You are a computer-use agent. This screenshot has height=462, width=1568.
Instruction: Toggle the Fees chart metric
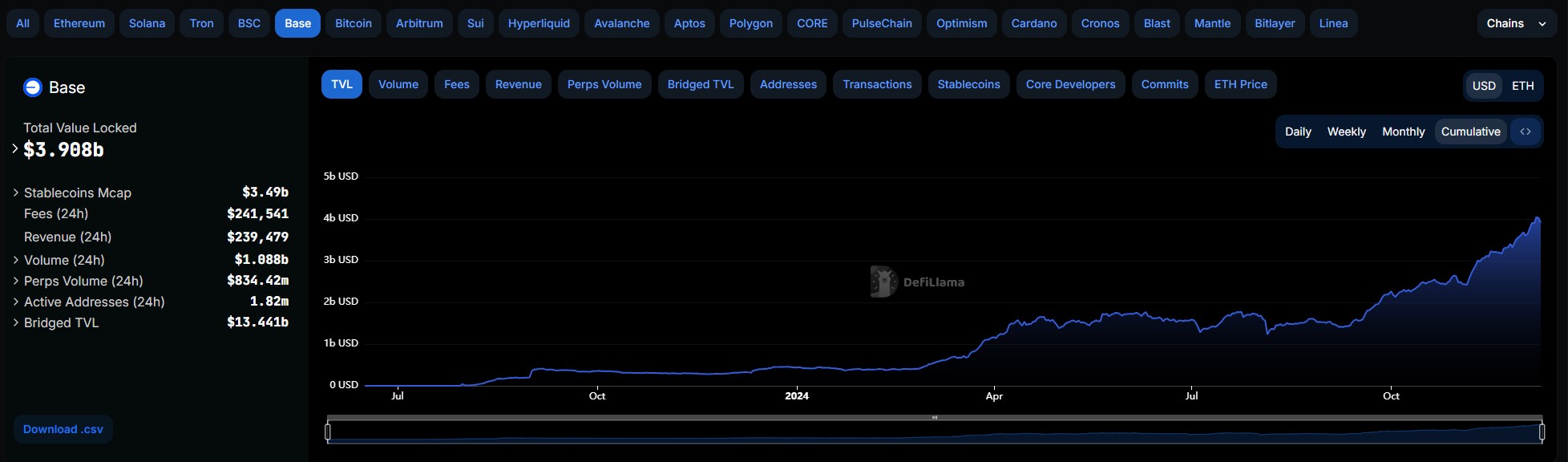pyautogui.click(x=457, y=84)
